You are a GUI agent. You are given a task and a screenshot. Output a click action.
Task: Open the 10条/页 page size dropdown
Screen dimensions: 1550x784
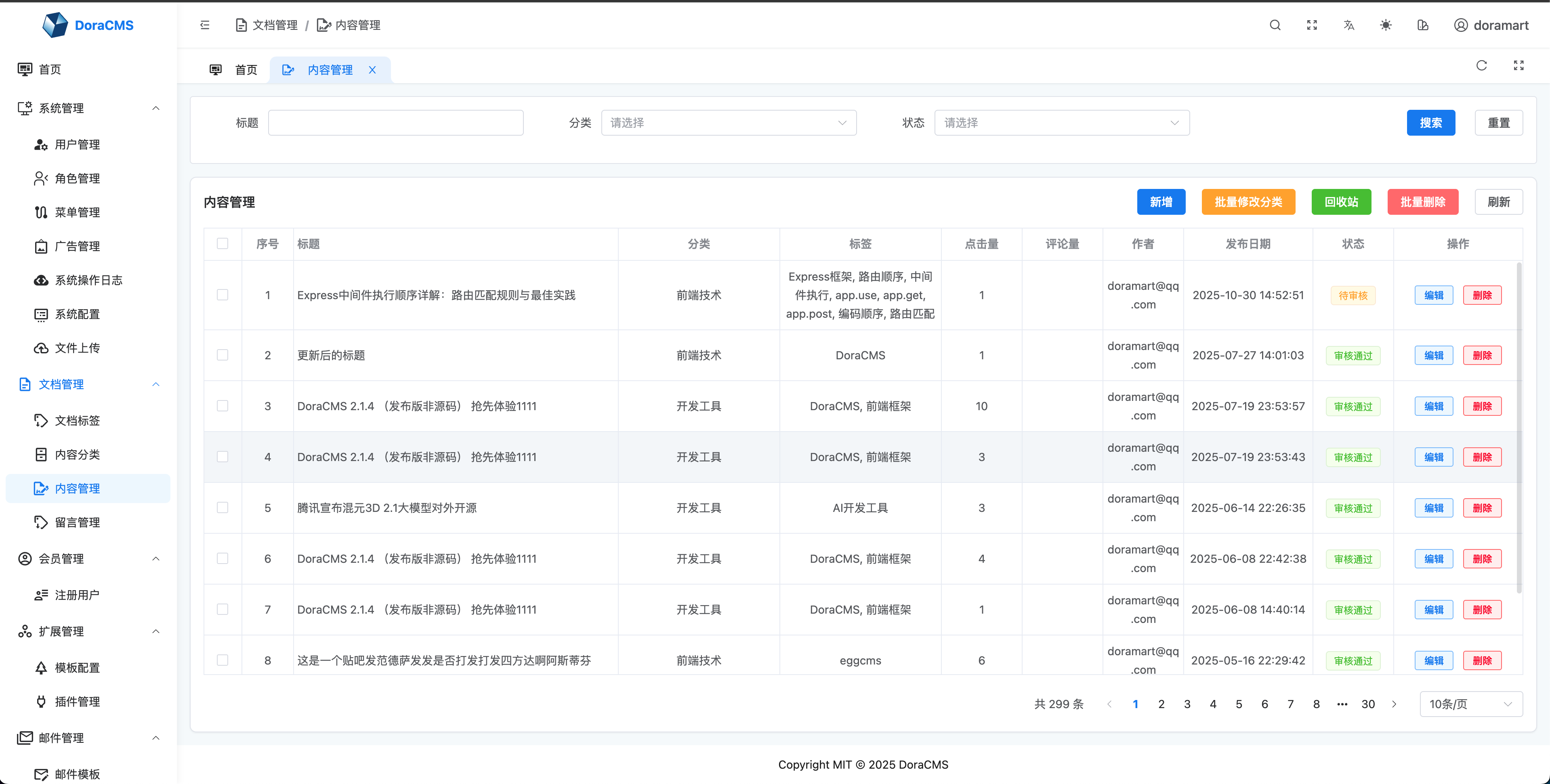pos(1472,703)
